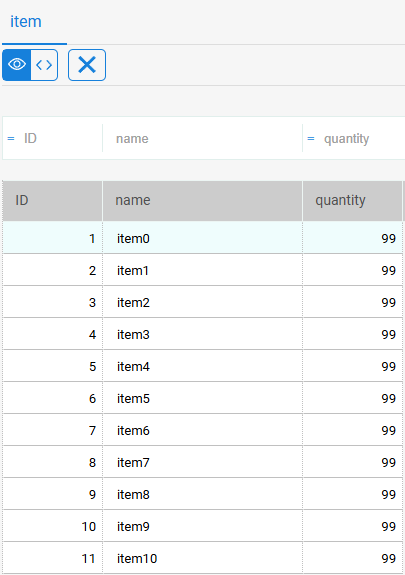Switch to the code brackets view
The height and width of the screenshot is (575, 405).
(44, 65)
